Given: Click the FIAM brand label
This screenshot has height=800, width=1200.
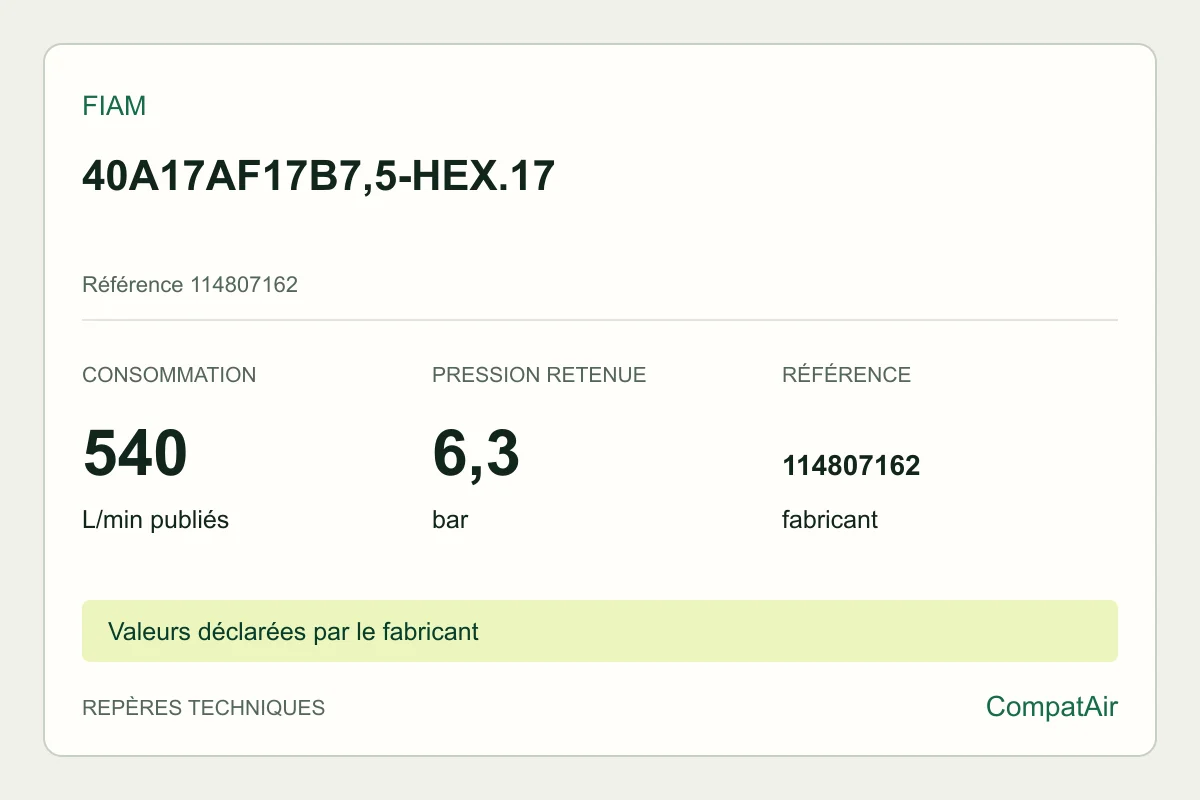Looking at the screenshot, I should (x=114, y=106).
